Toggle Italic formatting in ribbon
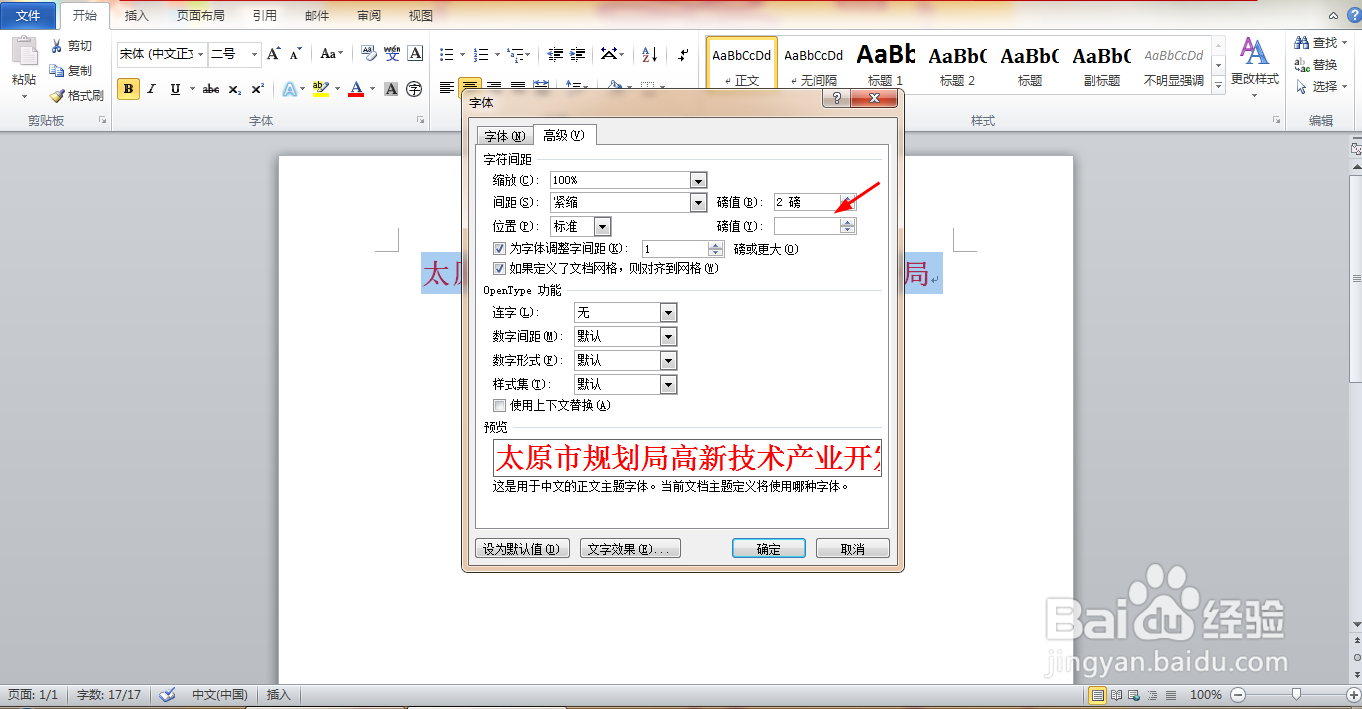This screenshot has width=1362, height=709. [x=152, y=89]
